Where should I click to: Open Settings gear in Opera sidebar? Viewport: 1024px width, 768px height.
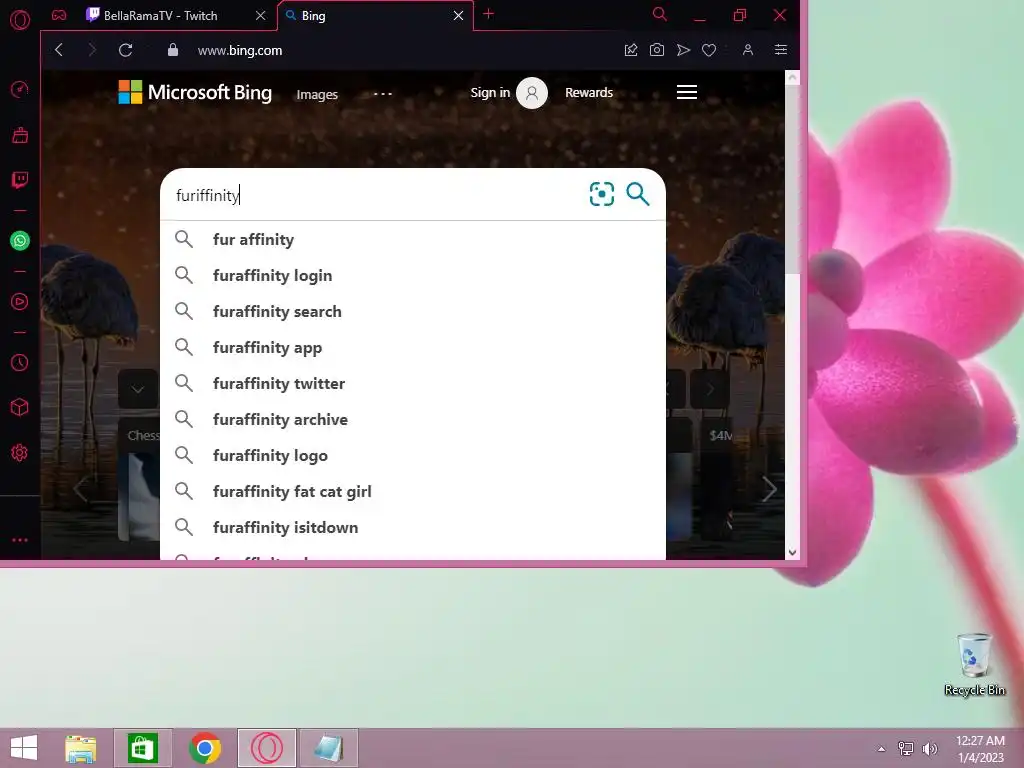click(x=20, y=453)
